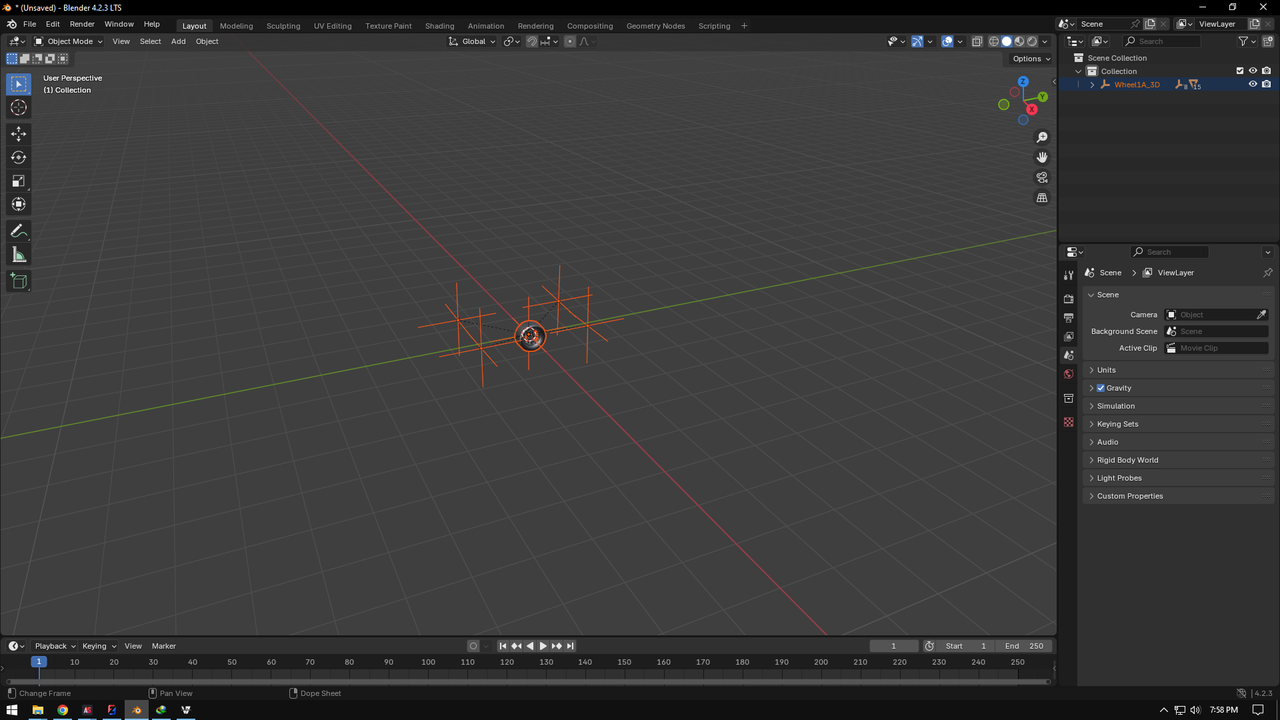Switch to the Modeling workspace tab
Screen dimensions: 1280x720
pyautogui.click(x=236, y=25)
